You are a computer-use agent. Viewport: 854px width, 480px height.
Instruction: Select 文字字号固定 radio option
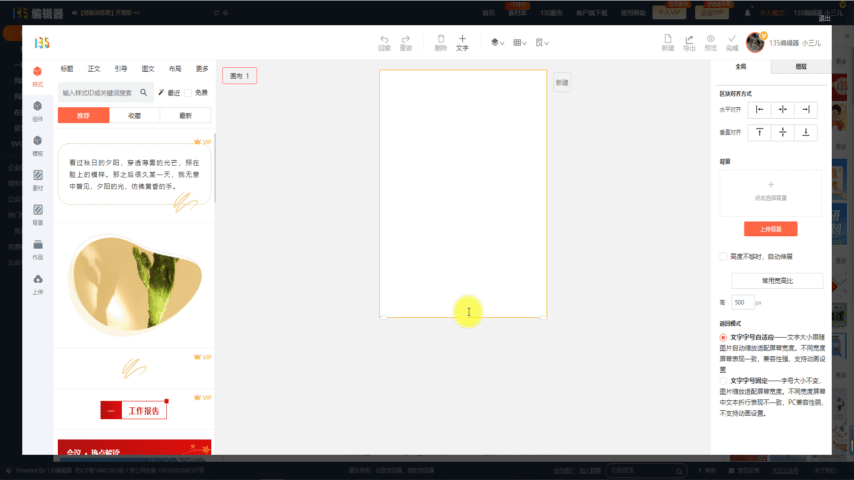pos(723,381)
